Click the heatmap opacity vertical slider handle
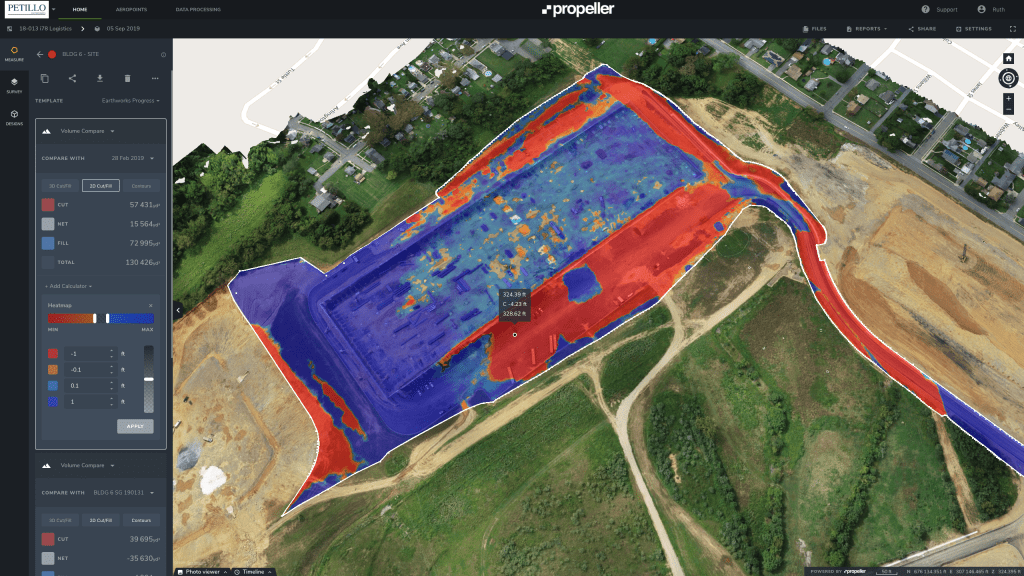 (149, 379)
